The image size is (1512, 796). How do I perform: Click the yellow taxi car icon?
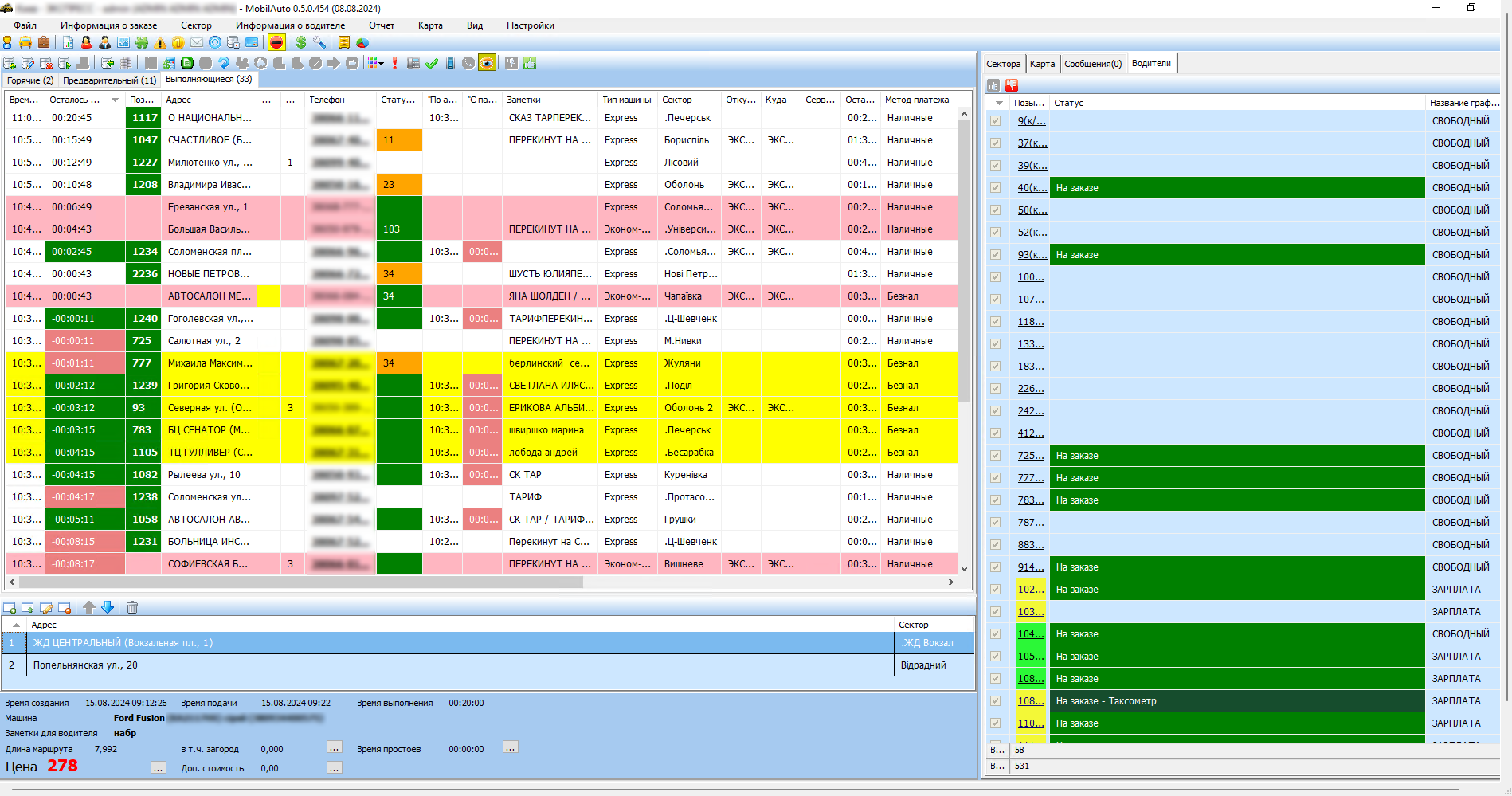click(x=25, y=43)
